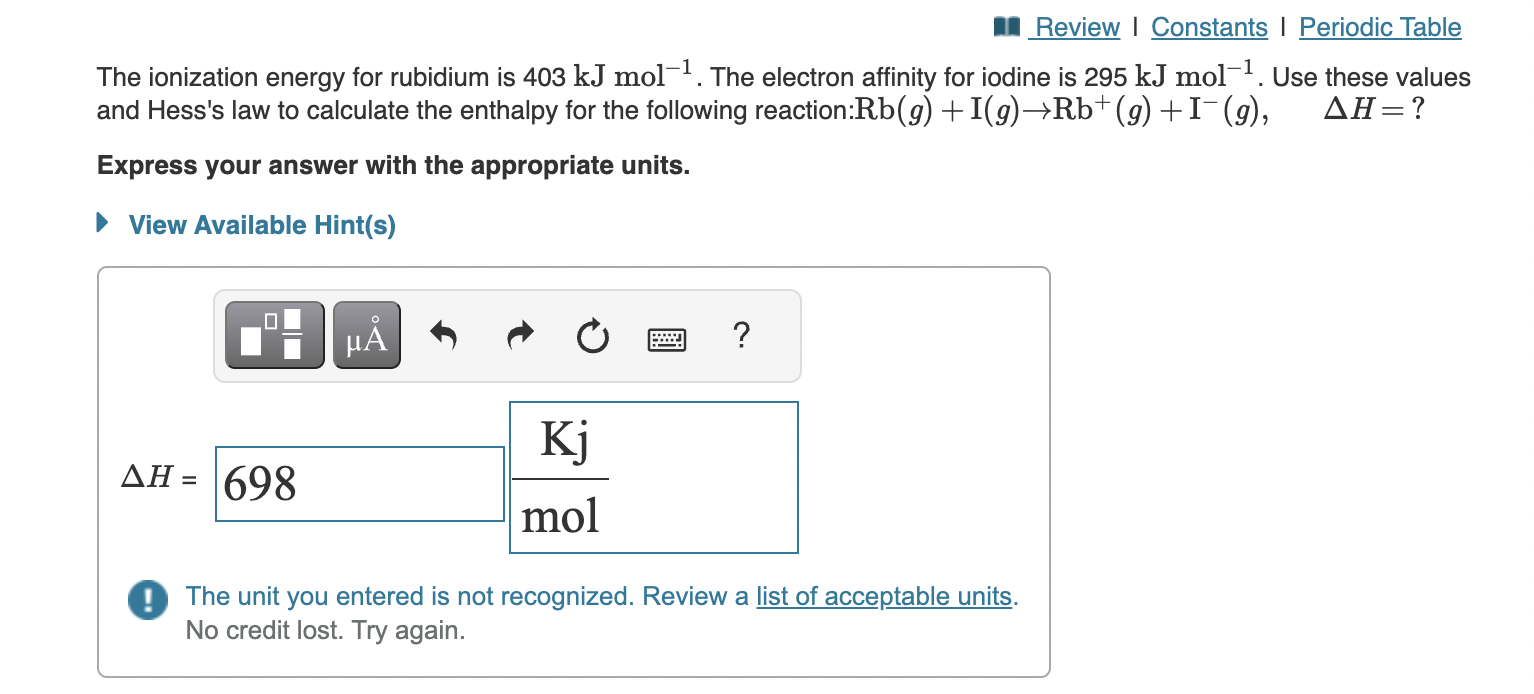Open the Review section
Screen dimensions: 1534x694
(1078, 27)
